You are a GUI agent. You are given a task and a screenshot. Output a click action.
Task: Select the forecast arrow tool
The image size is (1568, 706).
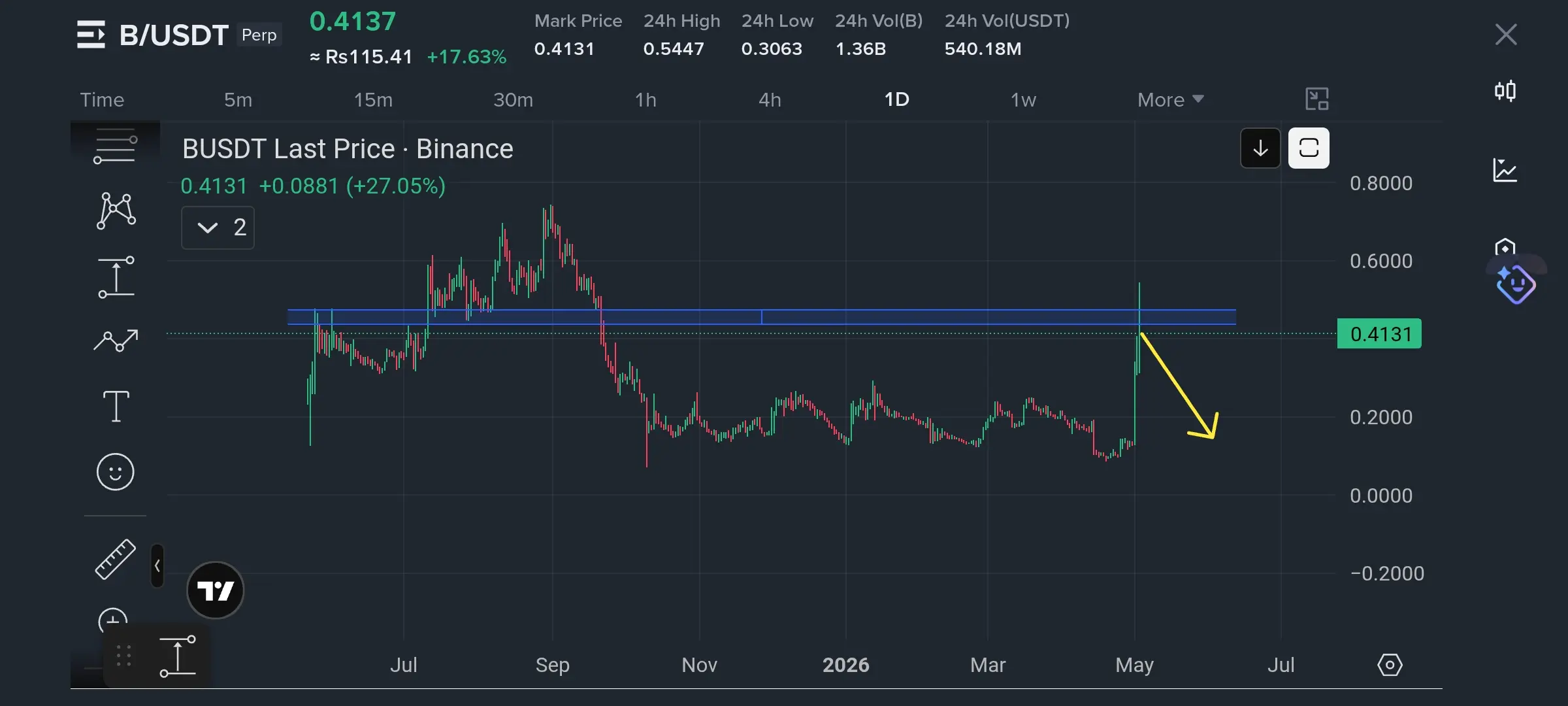[x=116, y=340]
